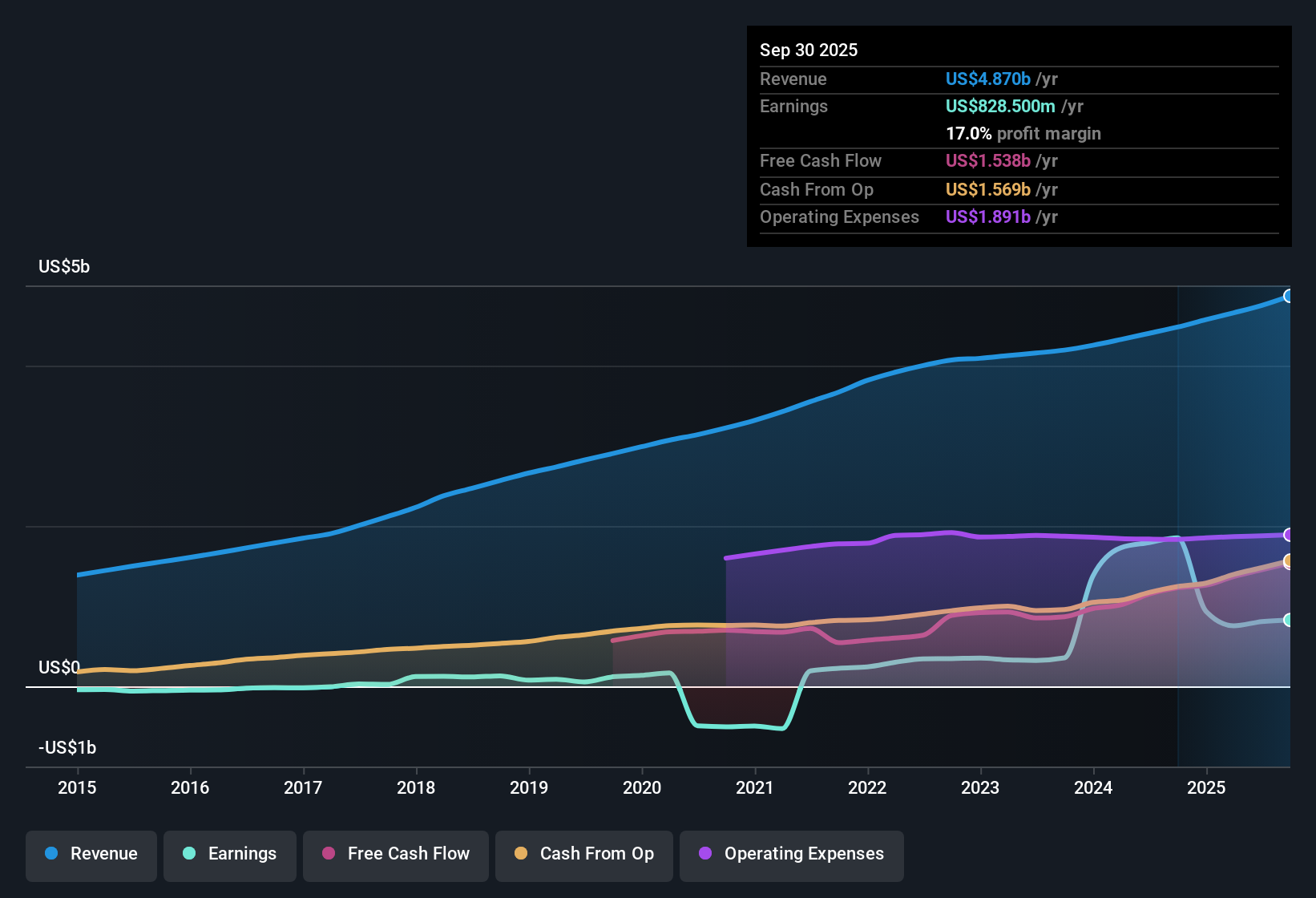The image size is (1316, 898).
Task: Toggle the Revenue series legend button
Action: (x=91, y=856)
